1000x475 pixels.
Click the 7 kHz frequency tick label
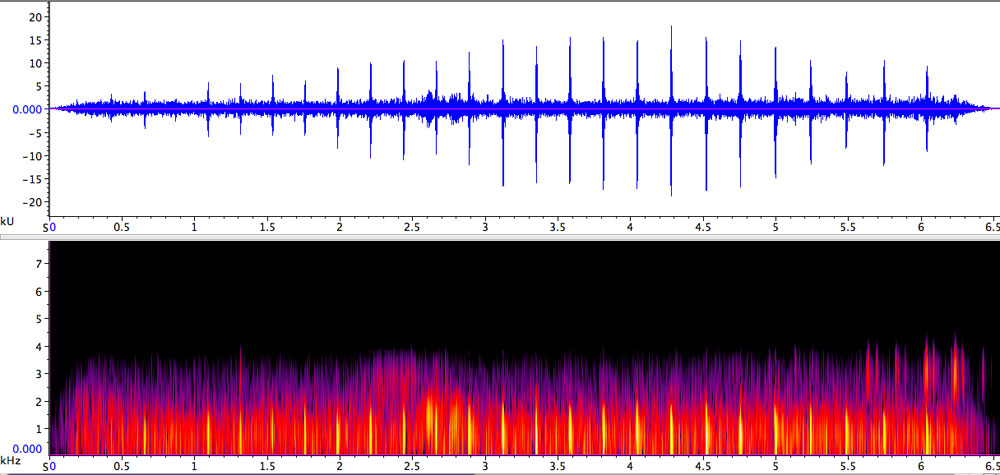[x=38, y=263]
